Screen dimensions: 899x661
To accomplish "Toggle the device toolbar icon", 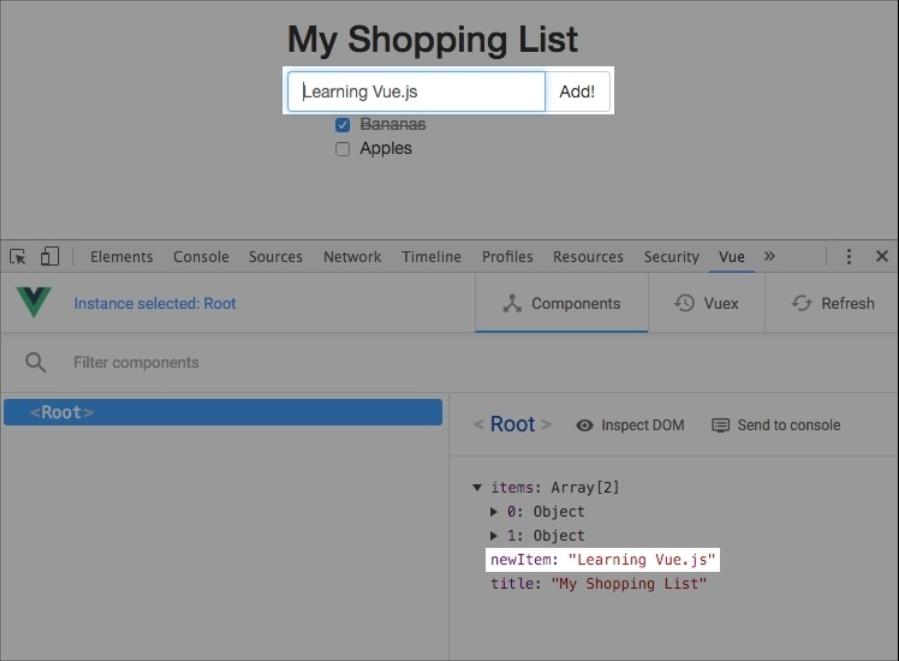I will 50,257.
